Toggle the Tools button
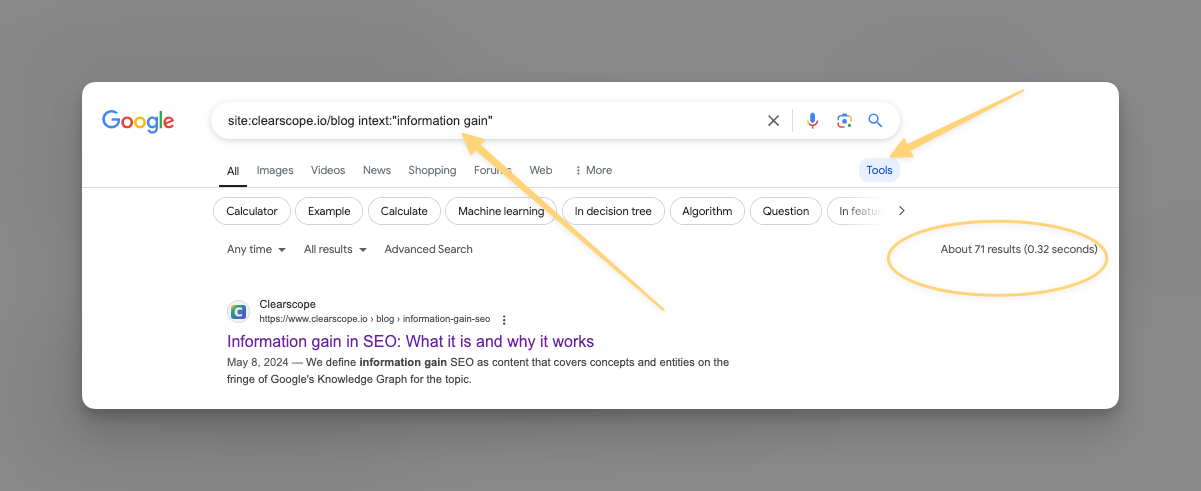Viewport: 1201px width, 491px height. [x=880, y=170]
